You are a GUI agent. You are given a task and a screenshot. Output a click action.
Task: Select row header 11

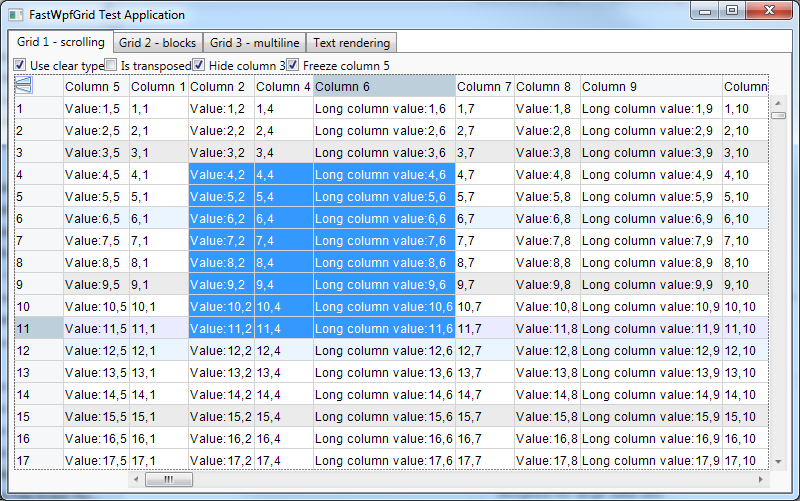click(x=38, y=328)
